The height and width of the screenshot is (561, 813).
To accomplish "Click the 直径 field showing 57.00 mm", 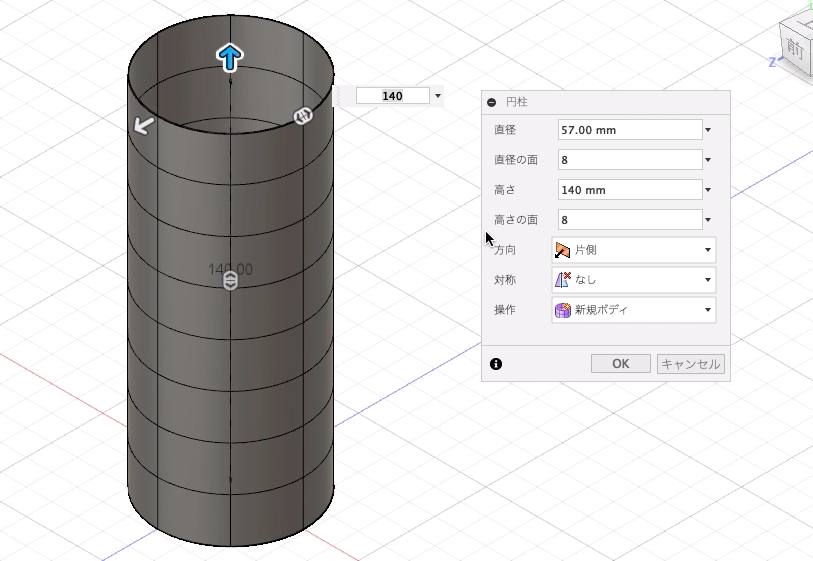I will pos(630,130).
